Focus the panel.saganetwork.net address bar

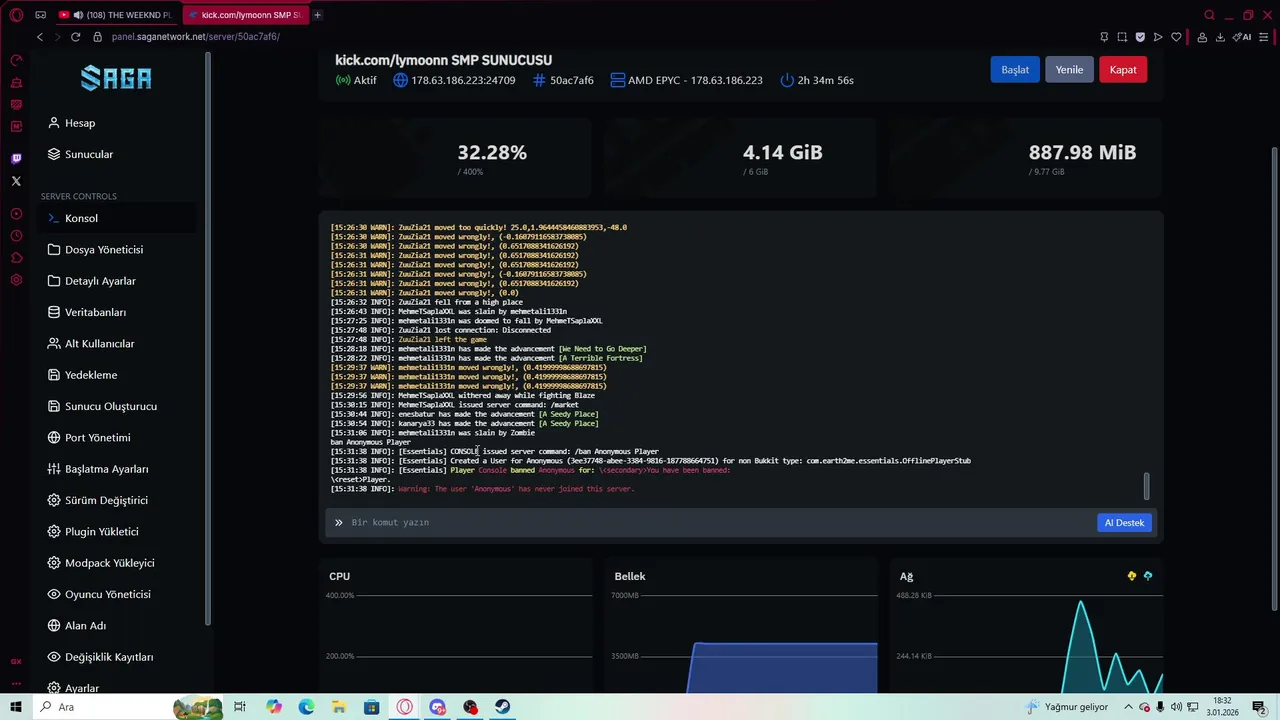click(195, 37)
